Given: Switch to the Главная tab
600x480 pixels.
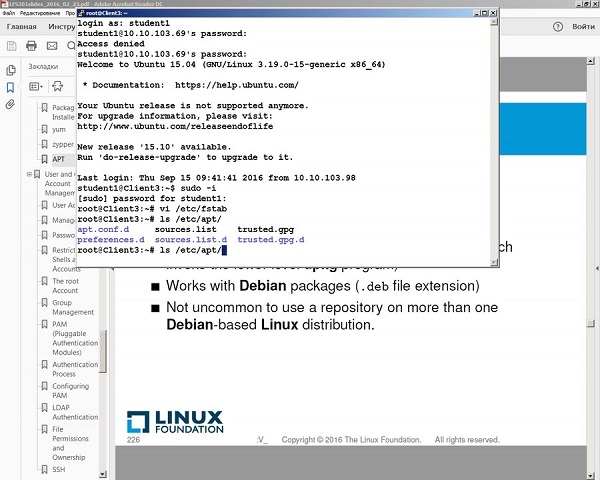Looking at the screenshot, I should [21, 26].
